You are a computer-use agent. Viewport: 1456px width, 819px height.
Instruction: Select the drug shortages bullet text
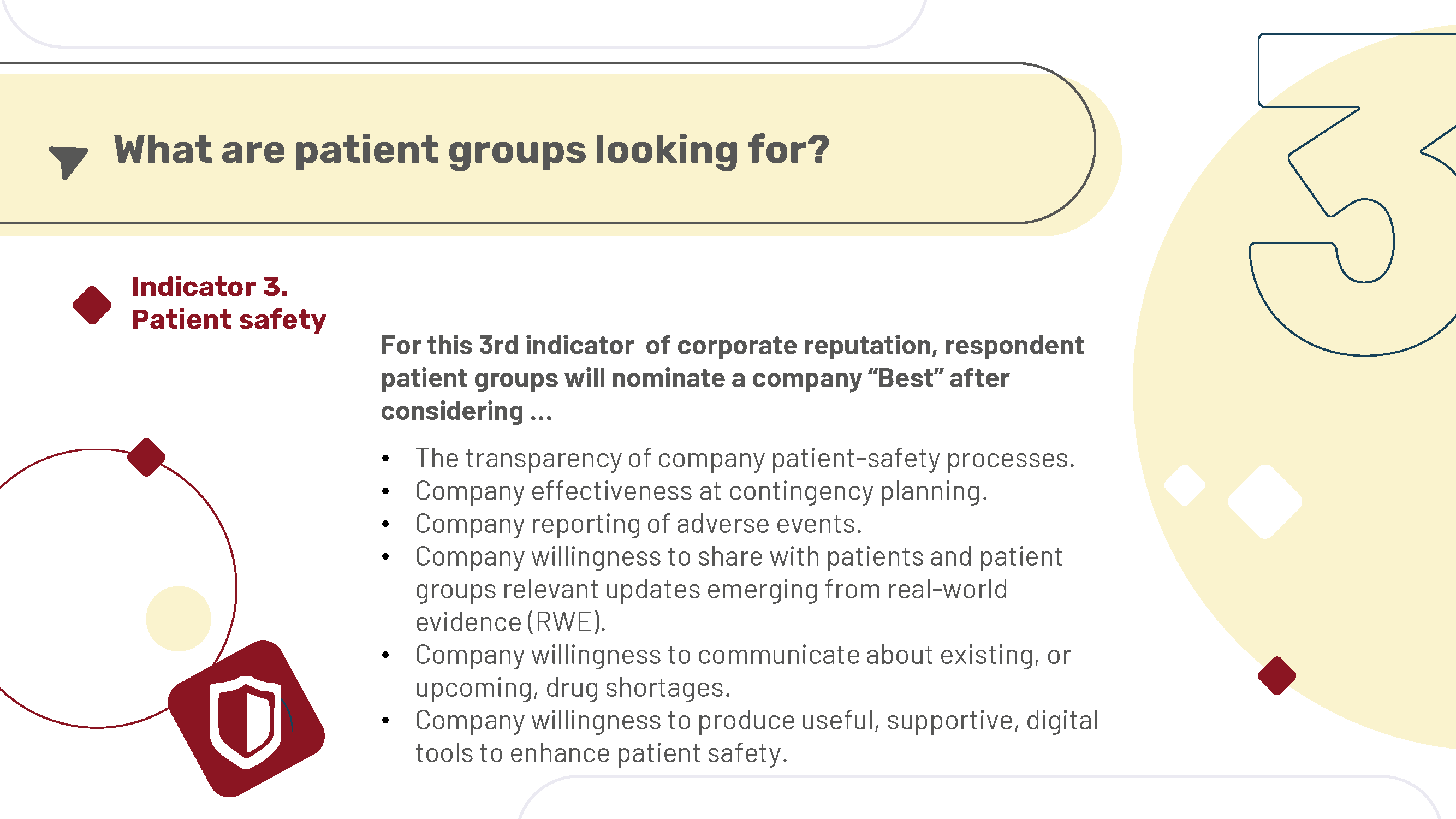pos(743,672)
